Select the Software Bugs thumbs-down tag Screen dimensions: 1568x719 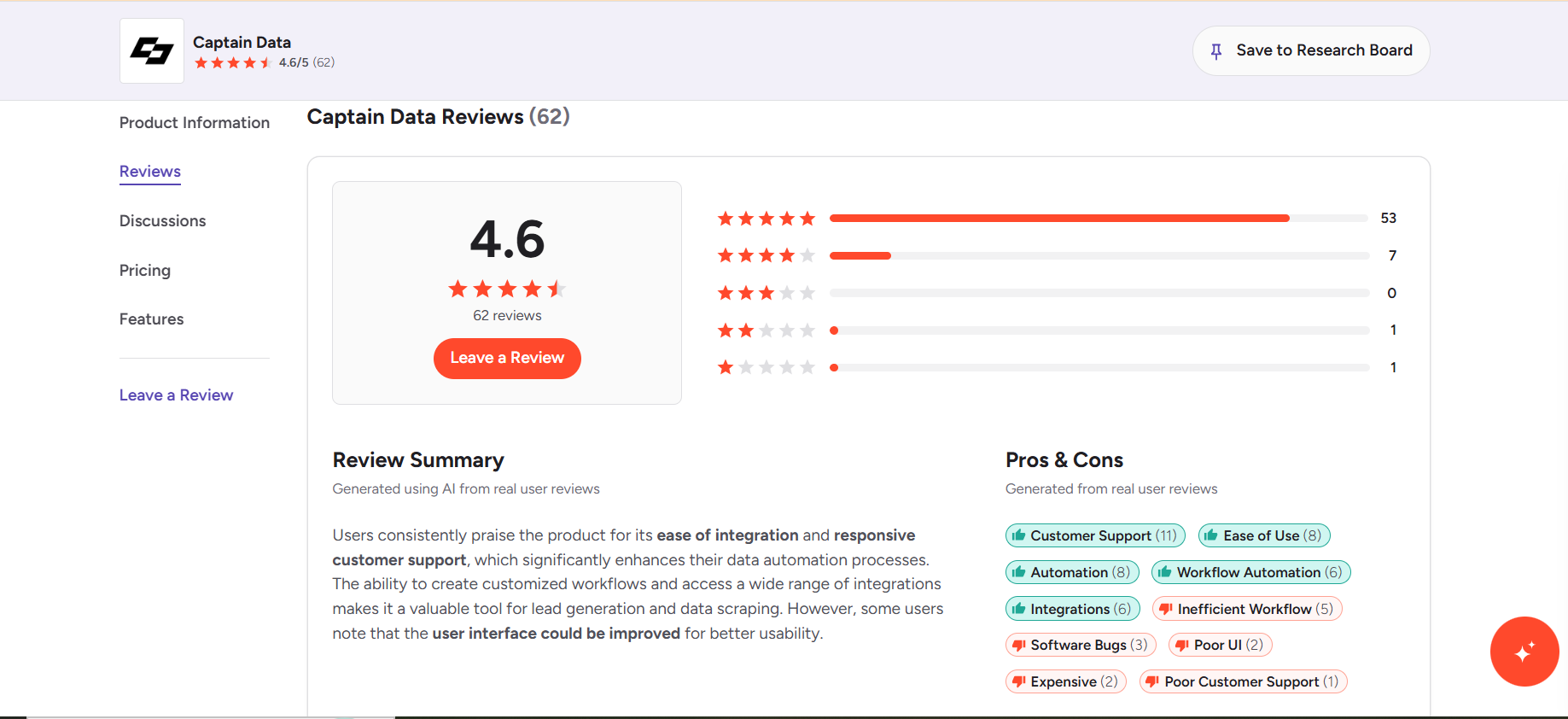(1081, 645)
